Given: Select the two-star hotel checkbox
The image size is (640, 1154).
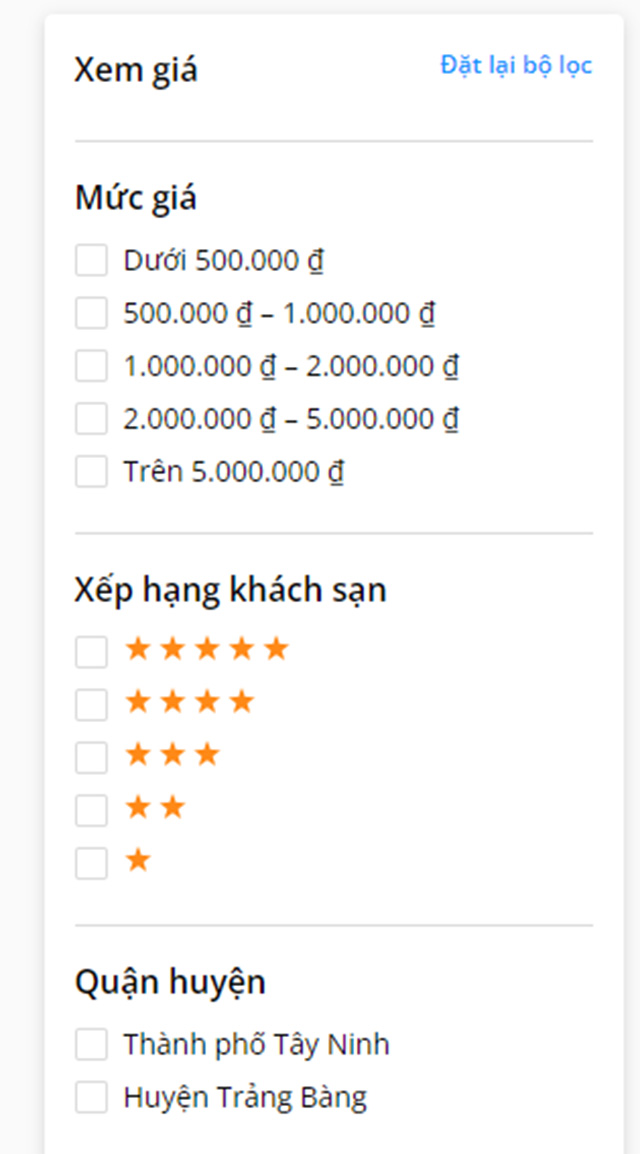Looking at the screenshot, I should point(91,810).
